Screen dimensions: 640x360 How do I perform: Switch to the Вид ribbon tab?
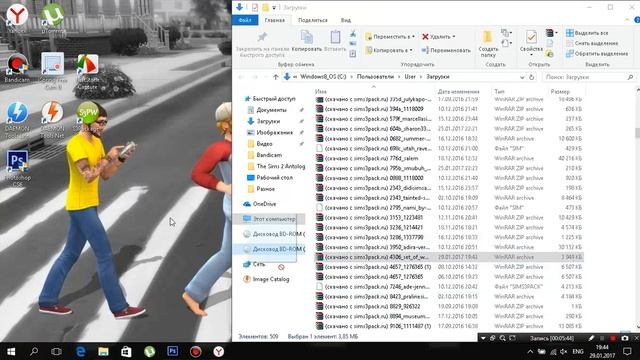click(346, 20)
